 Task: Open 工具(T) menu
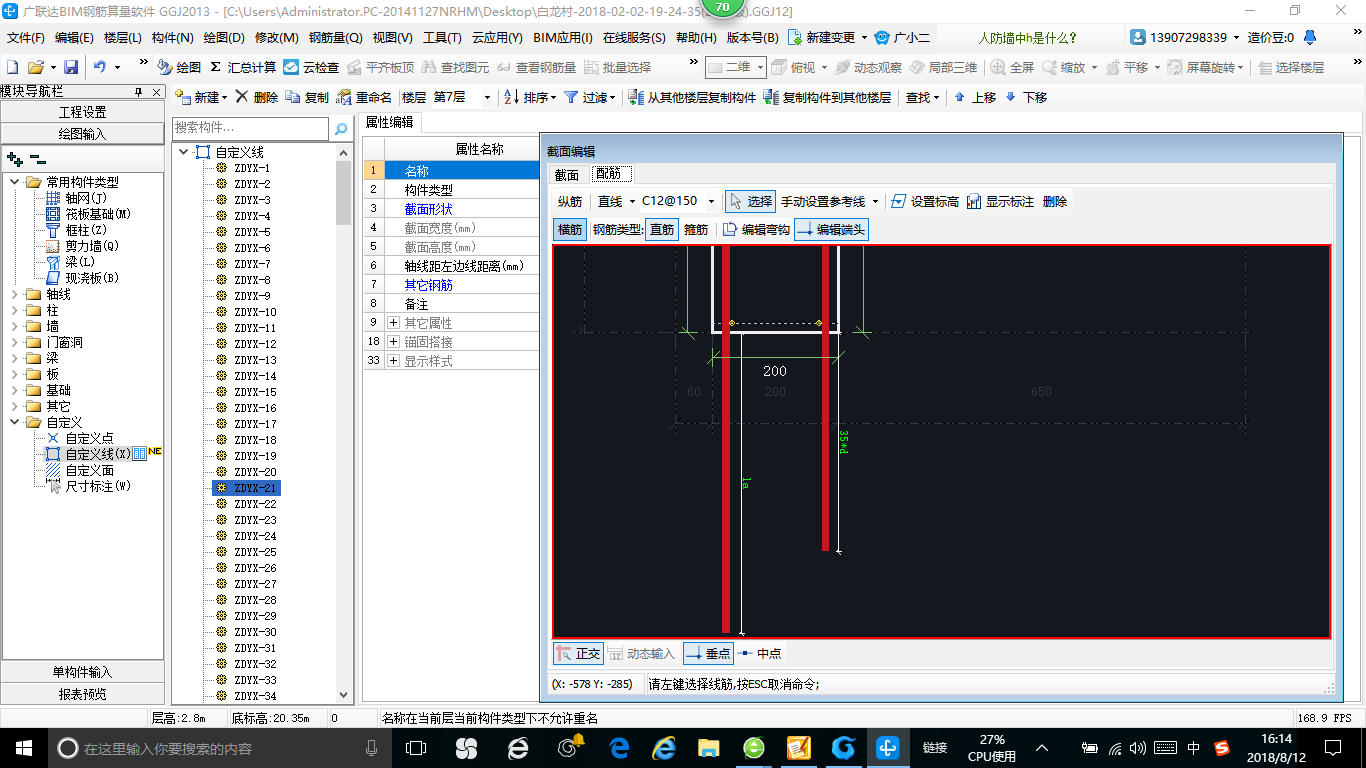(442, 37)
